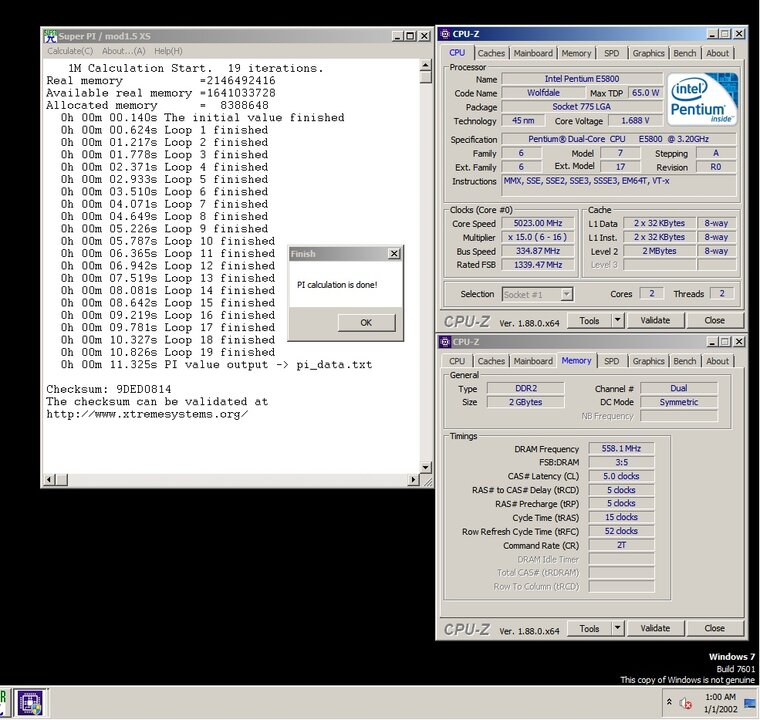Click Tools button in top CPU-Z window
The width and height of the screenshot is (760, 720).
click(589, 320)
